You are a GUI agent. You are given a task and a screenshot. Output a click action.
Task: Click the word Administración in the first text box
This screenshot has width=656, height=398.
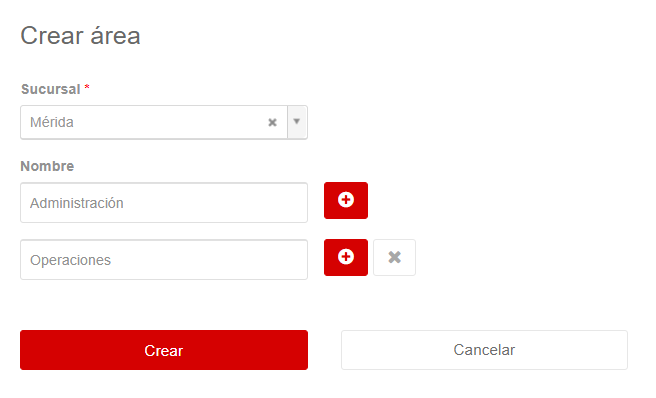click(x=77, y=203)
